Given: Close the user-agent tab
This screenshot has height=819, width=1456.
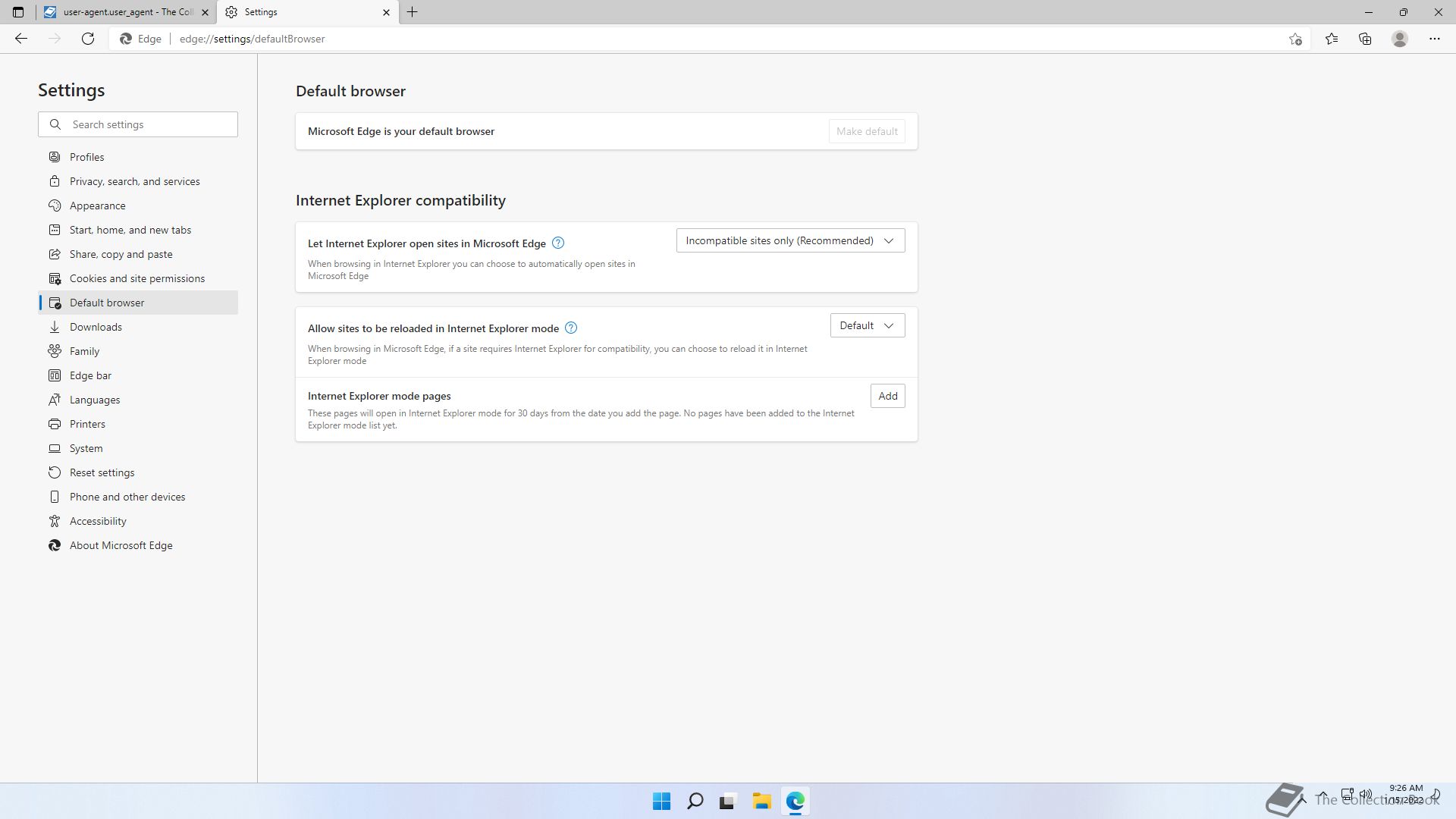Looking at the screenshot, I should 205,12.
